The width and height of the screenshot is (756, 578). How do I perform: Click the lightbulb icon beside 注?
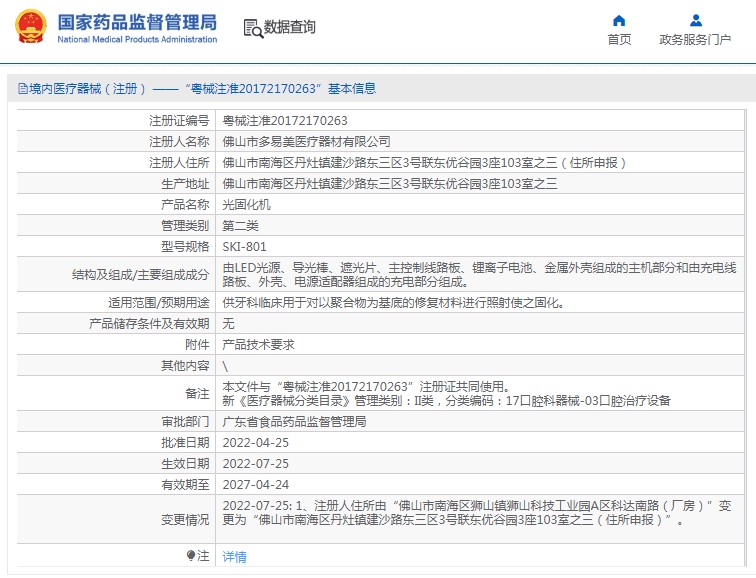pyautogui.click(x=191, y=555)
